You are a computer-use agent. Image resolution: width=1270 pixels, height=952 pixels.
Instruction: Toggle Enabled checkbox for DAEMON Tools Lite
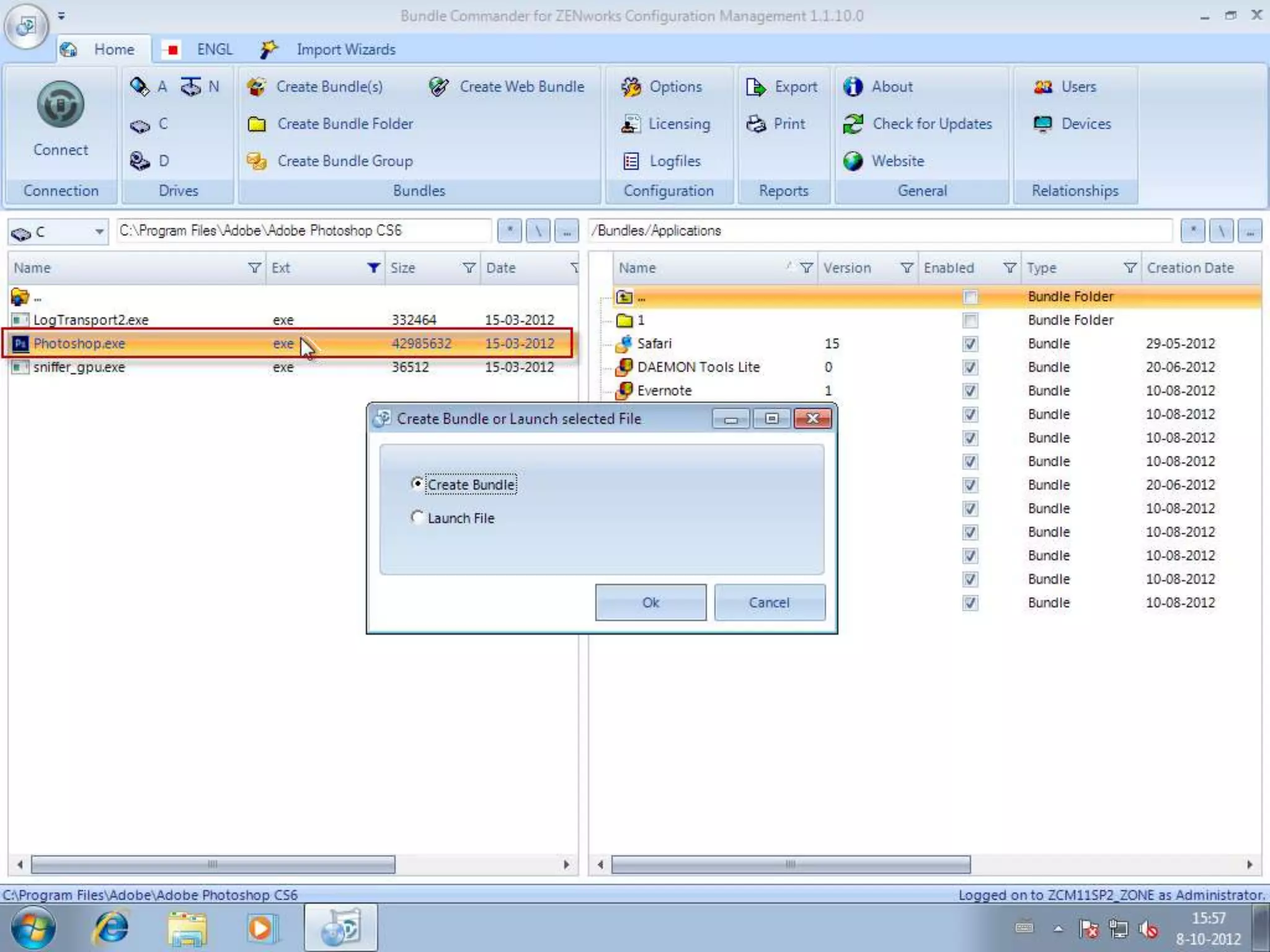coord(970,367)
